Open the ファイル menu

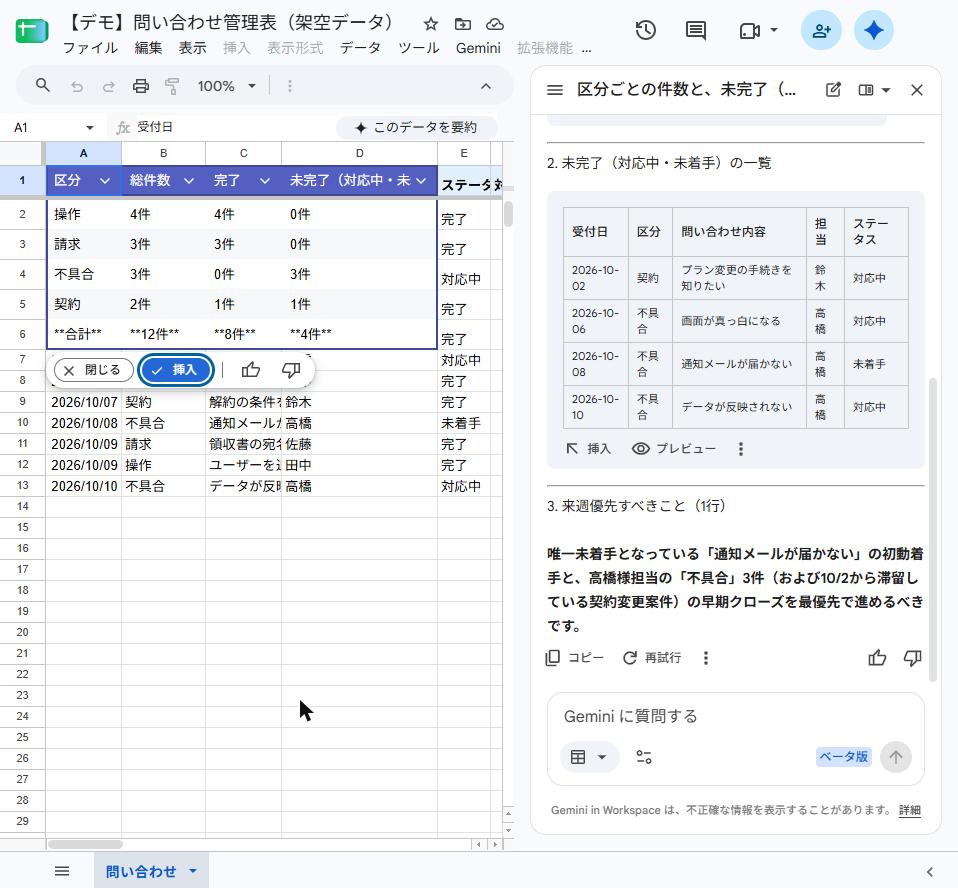coord(90,48)
